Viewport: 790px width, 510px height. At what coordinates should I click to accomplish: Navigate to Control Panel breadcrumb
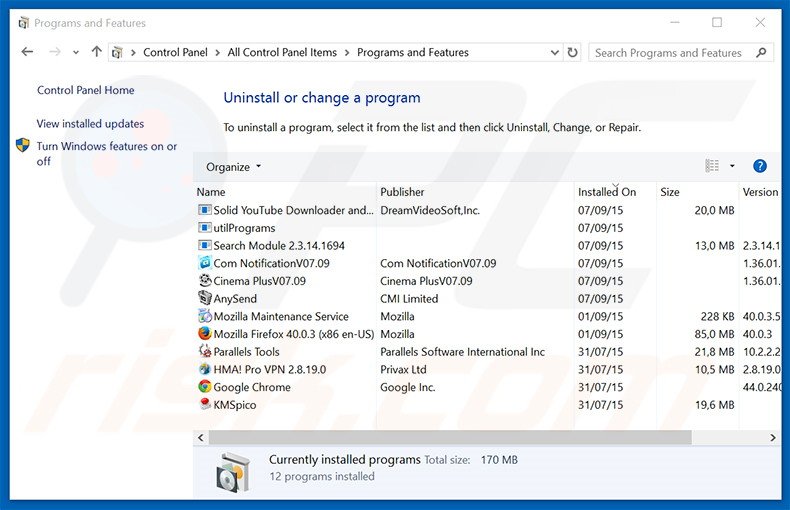pos(175,52)
